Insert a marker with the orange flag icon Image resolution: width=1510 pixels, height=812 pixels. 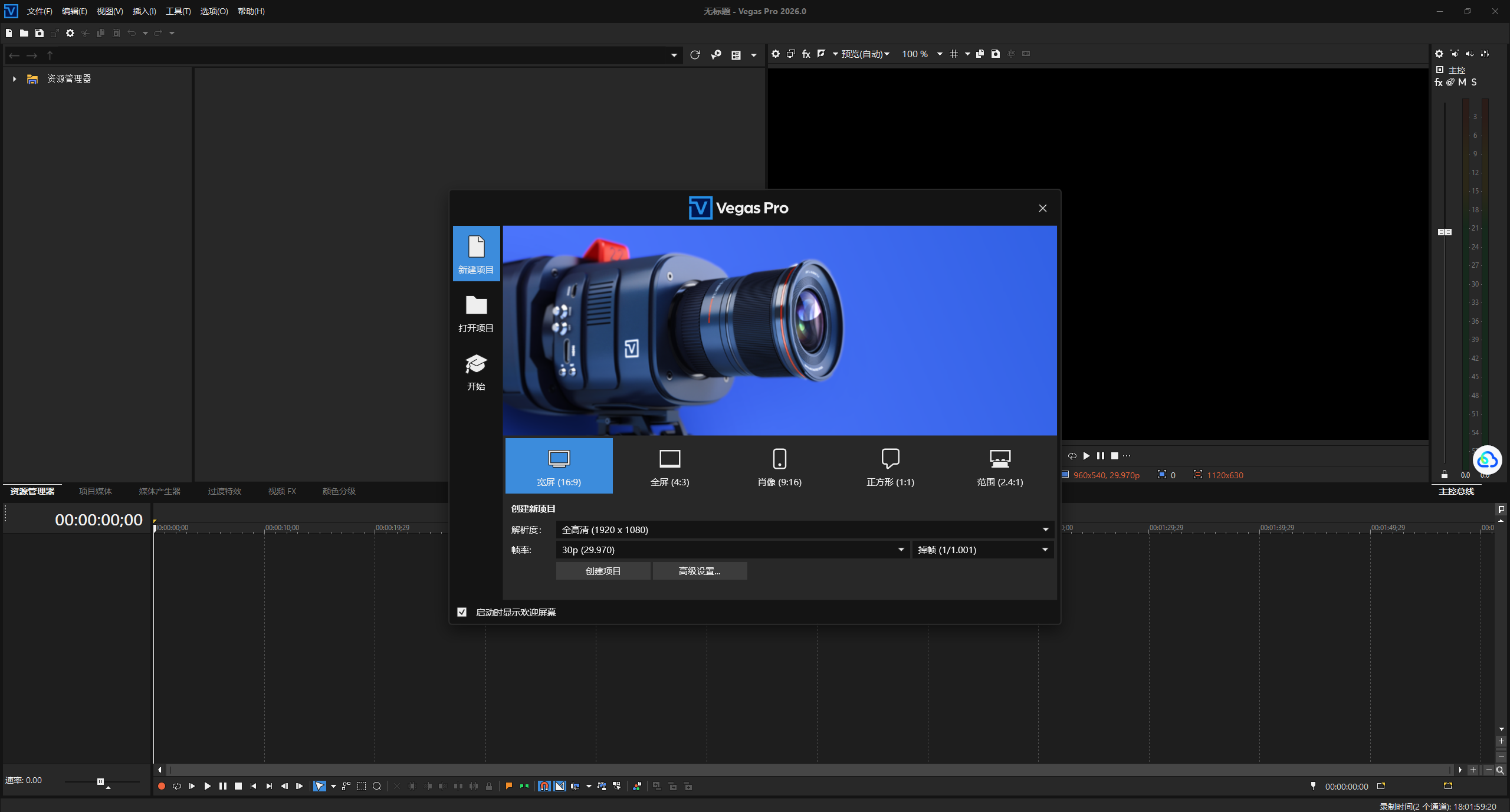point(509,786)
